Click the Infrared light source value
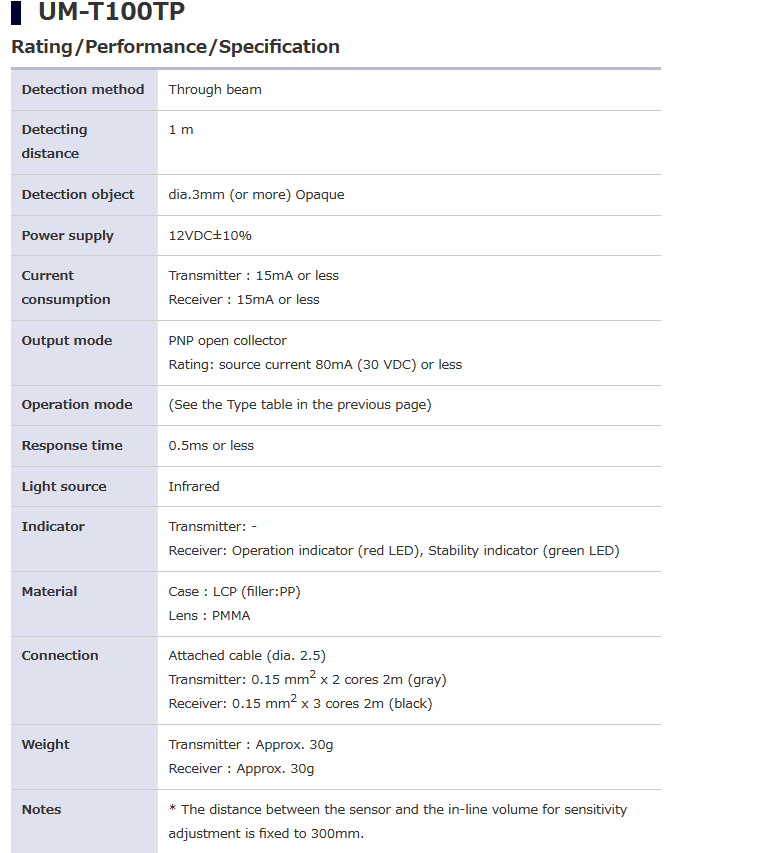Viewport: 779px width, 853px height. pos(194,487)
